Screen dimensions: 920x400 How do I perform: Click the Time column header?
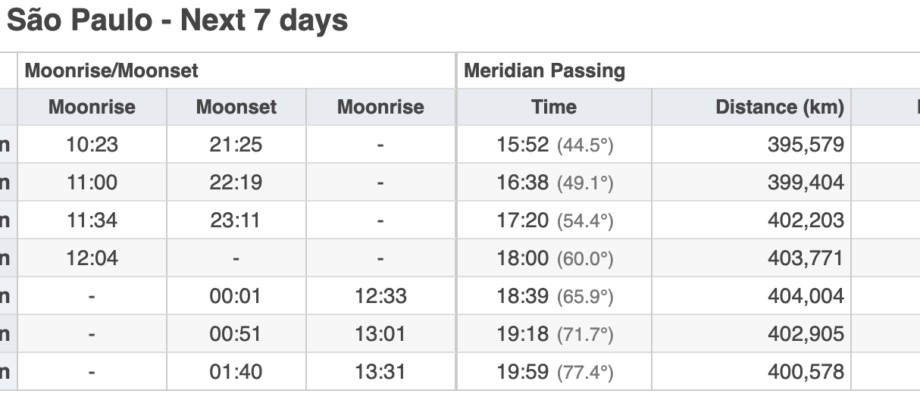(x=554, y=107)
